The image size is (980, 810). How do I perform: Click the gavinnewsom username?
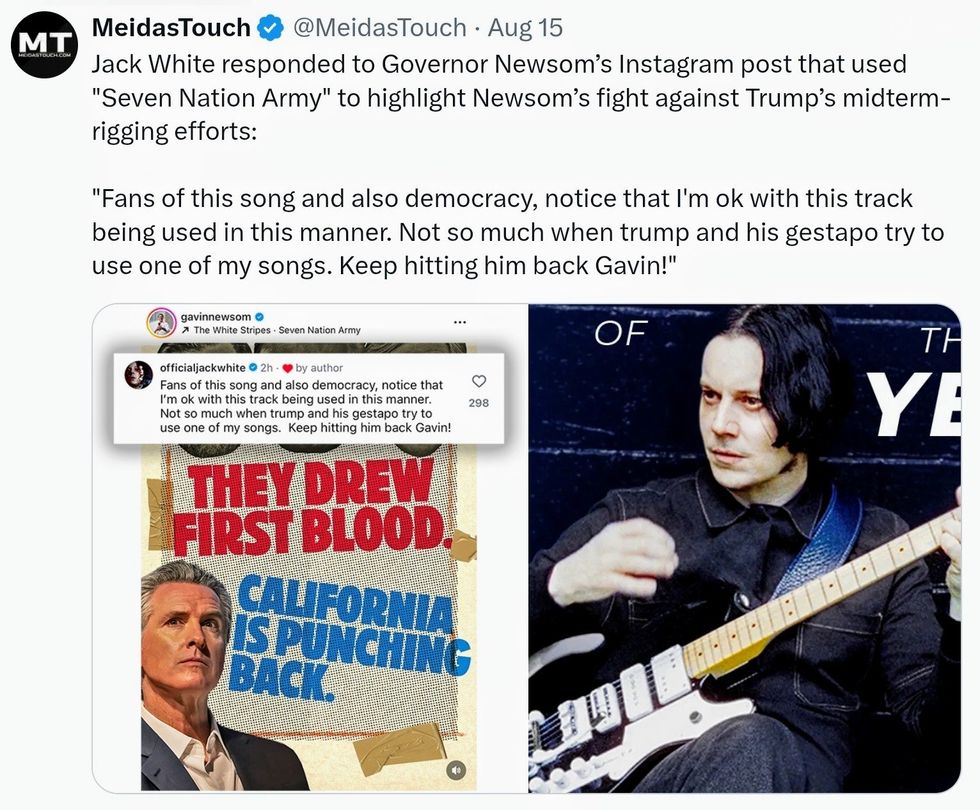coord(216,316)
